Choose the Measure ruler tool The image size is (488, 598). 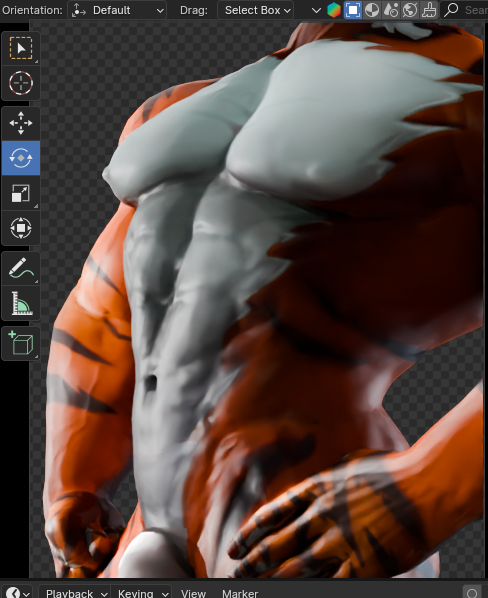pos(21,303)
